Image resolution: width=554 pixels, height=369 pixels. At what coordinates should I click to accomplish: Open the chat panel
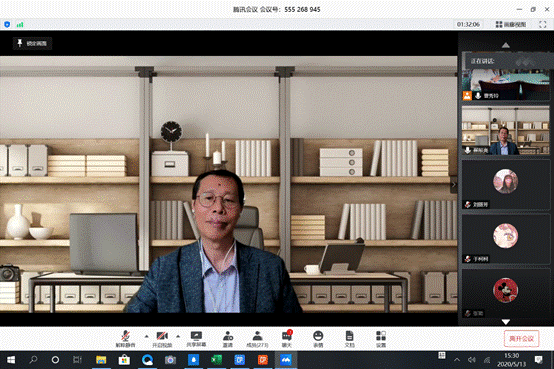(x=287, y=339)
